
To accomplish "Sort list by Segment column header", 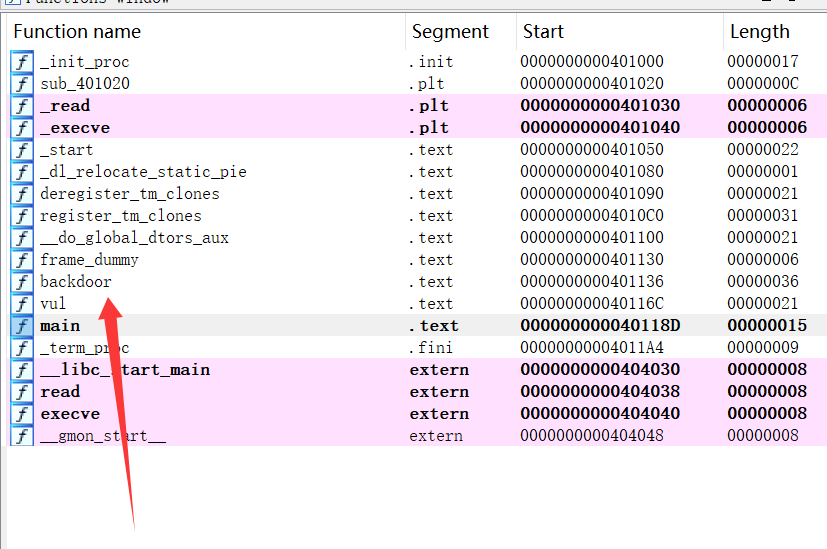I will point(450,32).
